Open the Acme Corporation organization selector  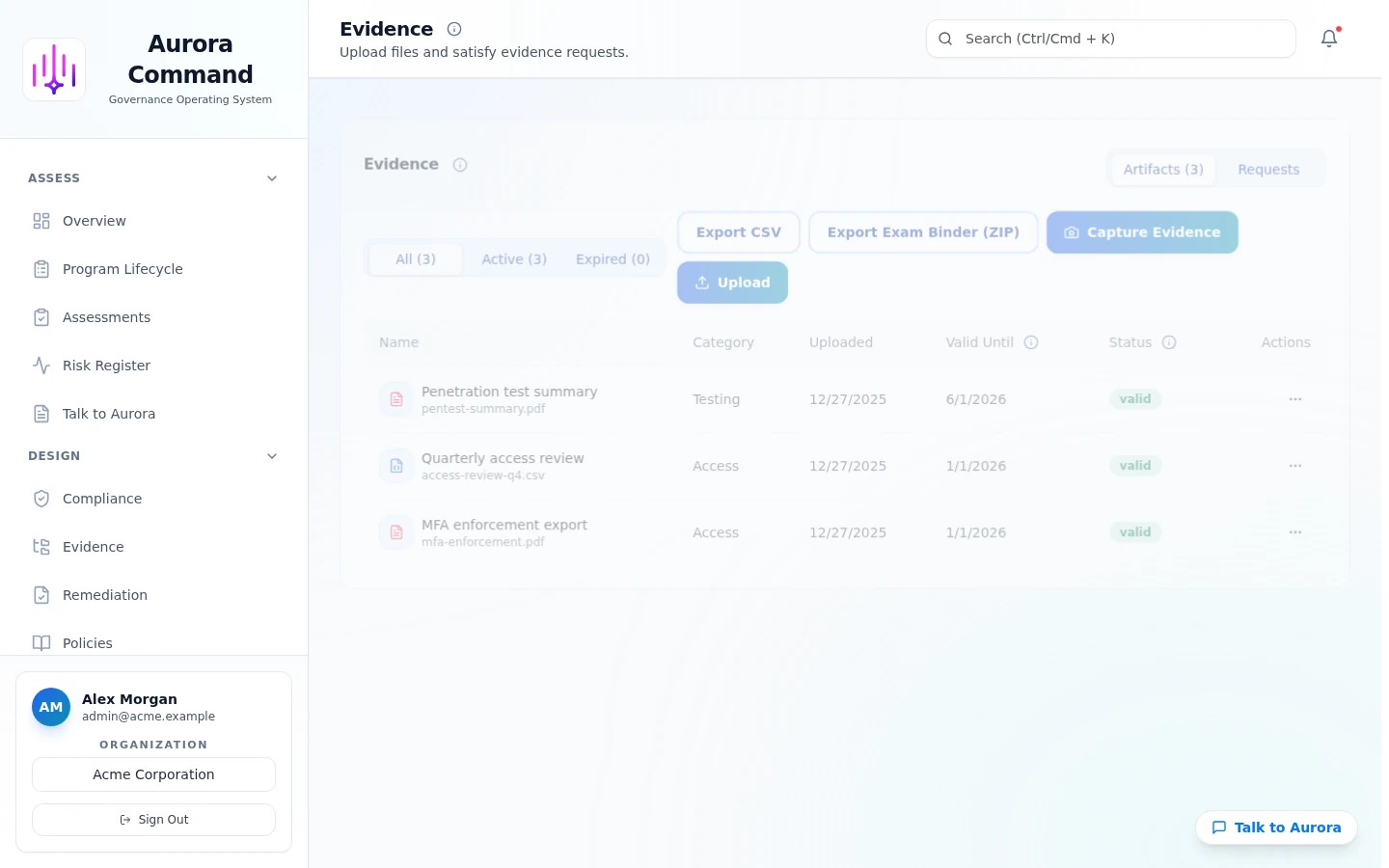(153, 774)
